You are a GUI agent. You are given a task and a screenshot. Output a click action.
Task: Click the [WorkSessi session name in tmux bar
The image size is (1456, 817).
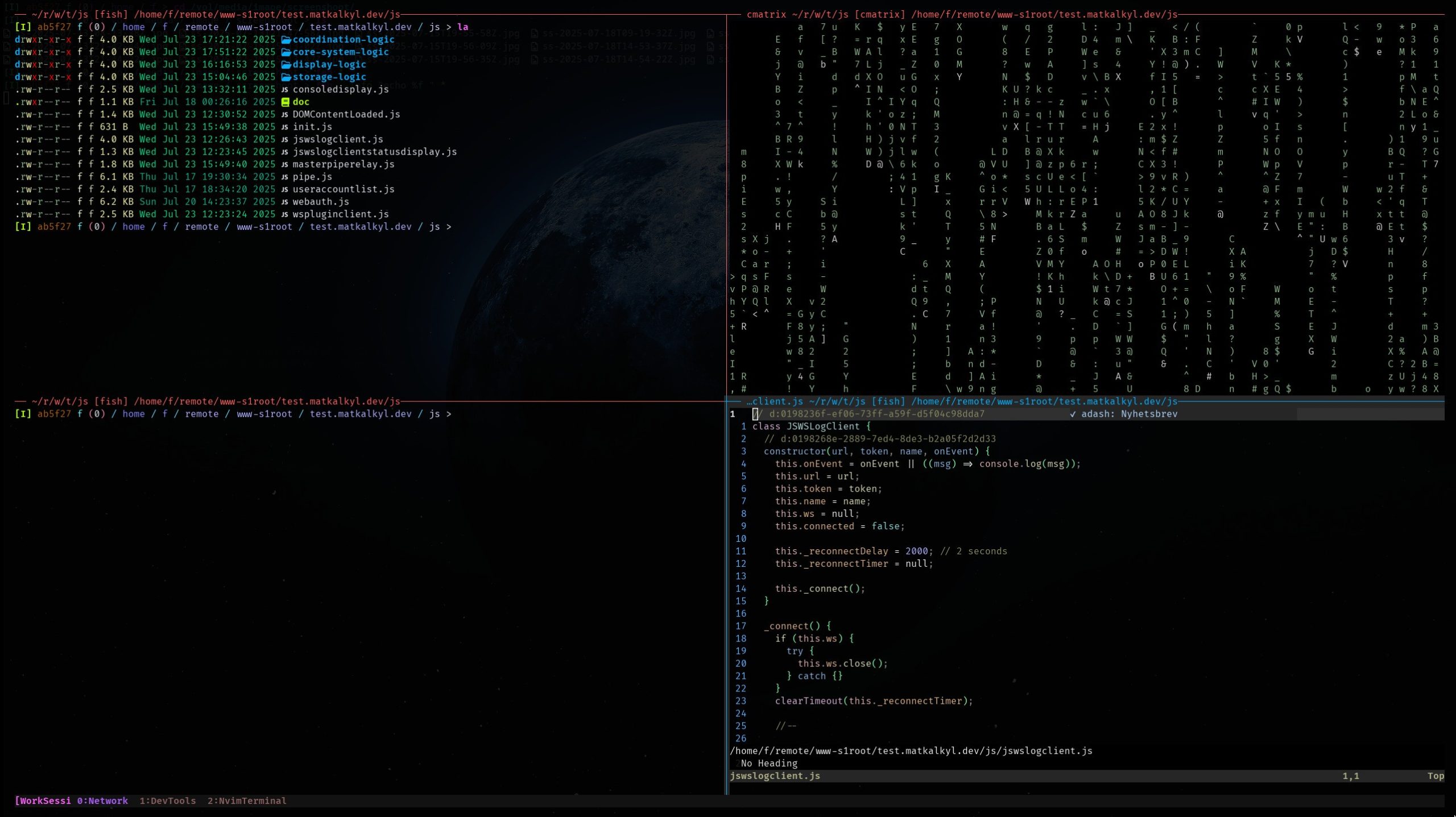tap(43, 801)
